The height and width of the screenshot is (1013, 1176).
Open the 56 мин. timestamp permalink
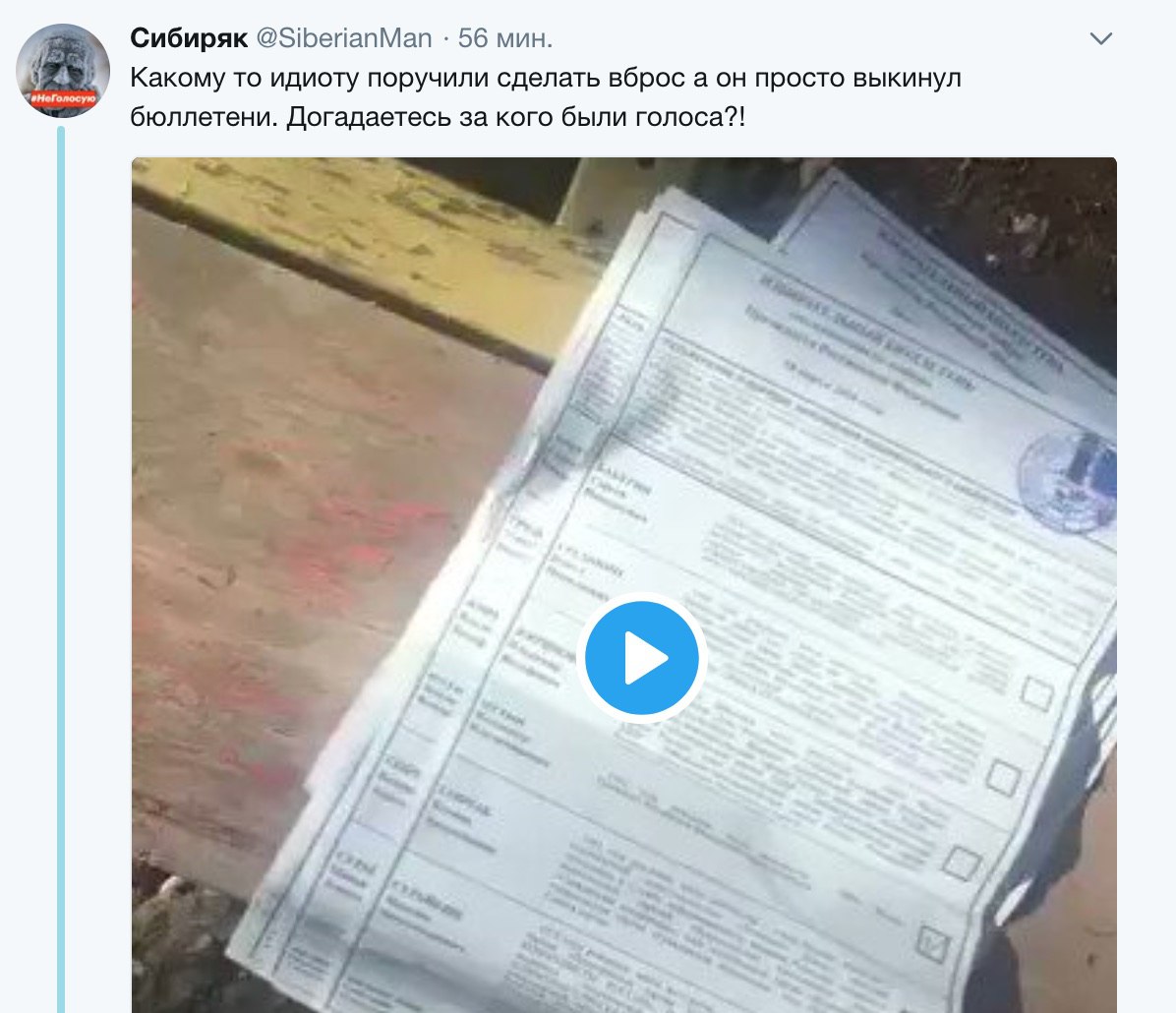click(x=505, y=38)
